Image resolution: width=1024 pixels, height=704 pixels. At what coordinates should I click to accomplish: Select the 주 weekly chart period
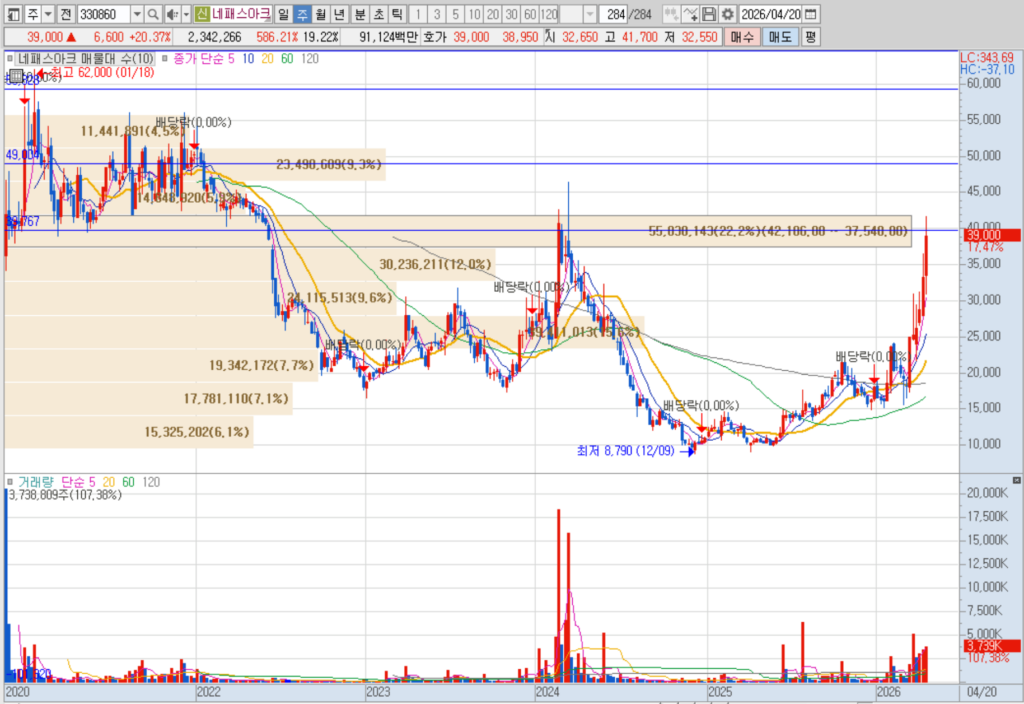click(302, 14)
